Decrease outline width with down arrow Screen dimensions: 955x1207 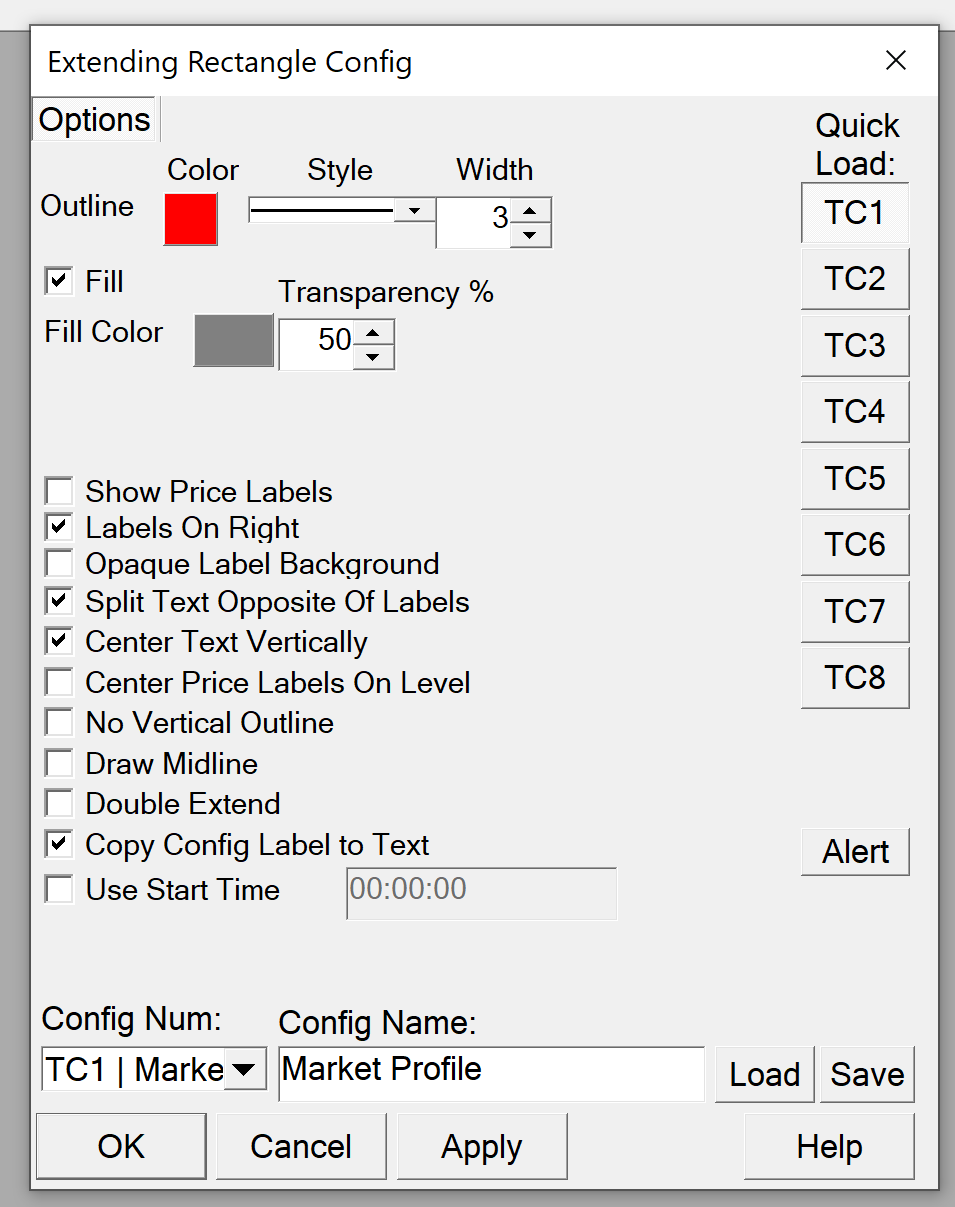pos(530,236)
